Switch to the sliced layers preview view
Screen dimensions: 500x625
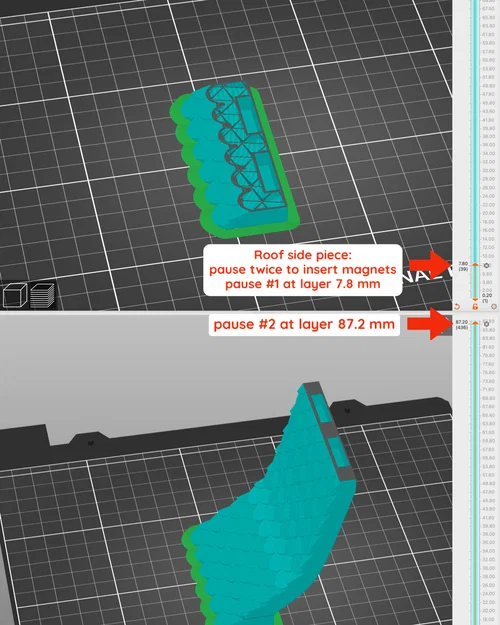click(x=42, y=295)
